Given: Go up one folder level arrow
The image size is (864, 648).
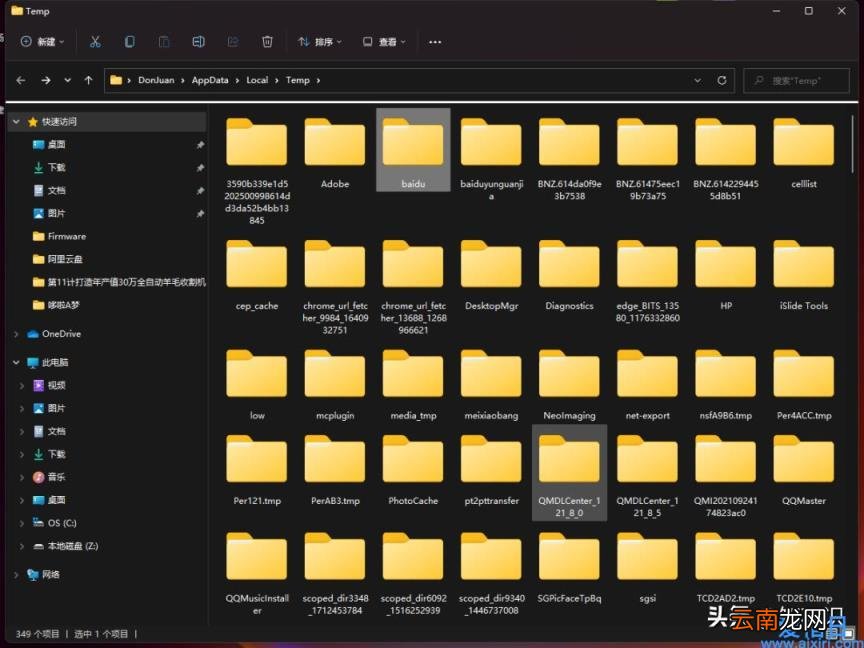Looking at the screenshot, I should 88,80.
